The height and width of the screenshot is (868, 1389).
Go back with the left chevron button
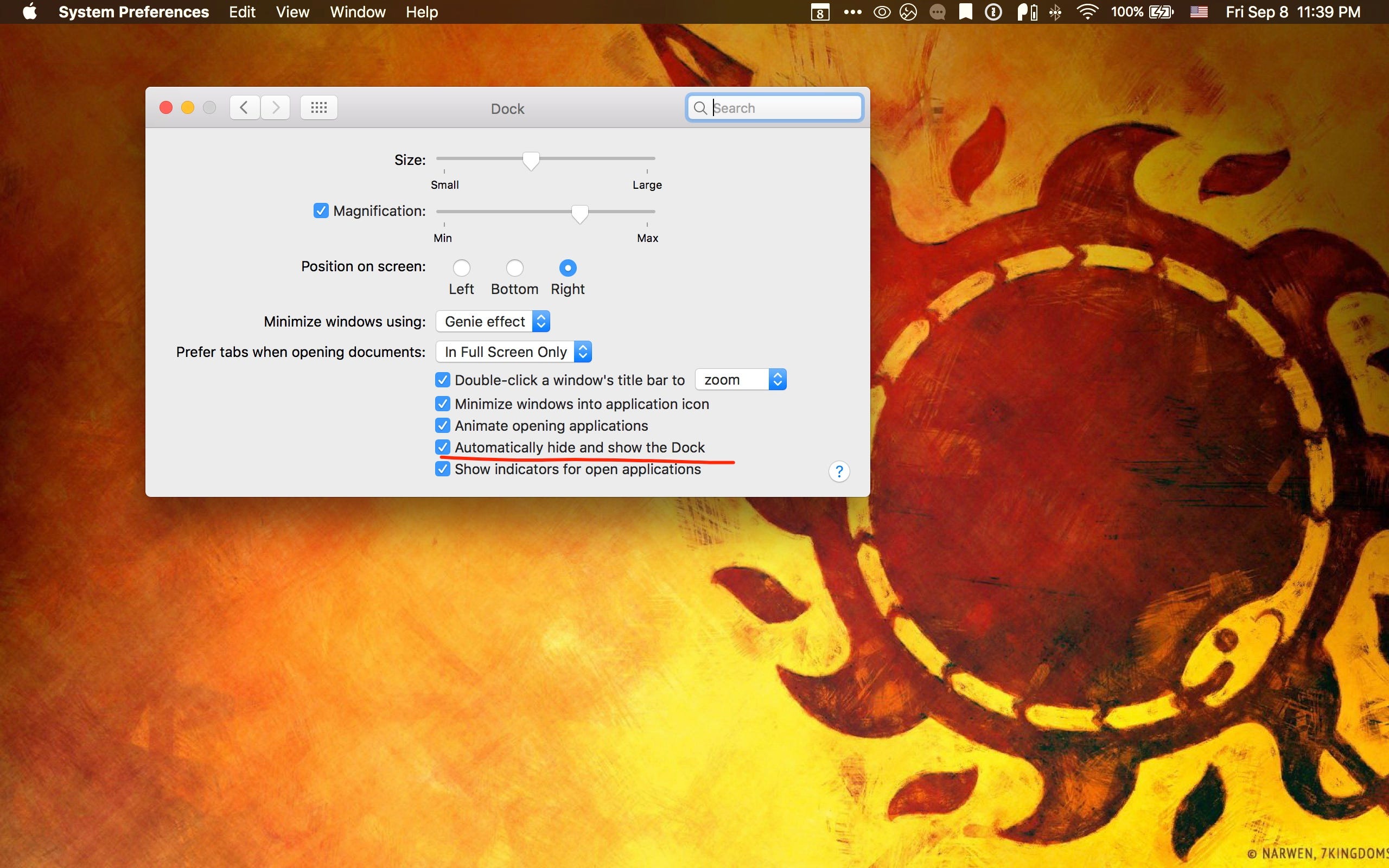point(245,107)
